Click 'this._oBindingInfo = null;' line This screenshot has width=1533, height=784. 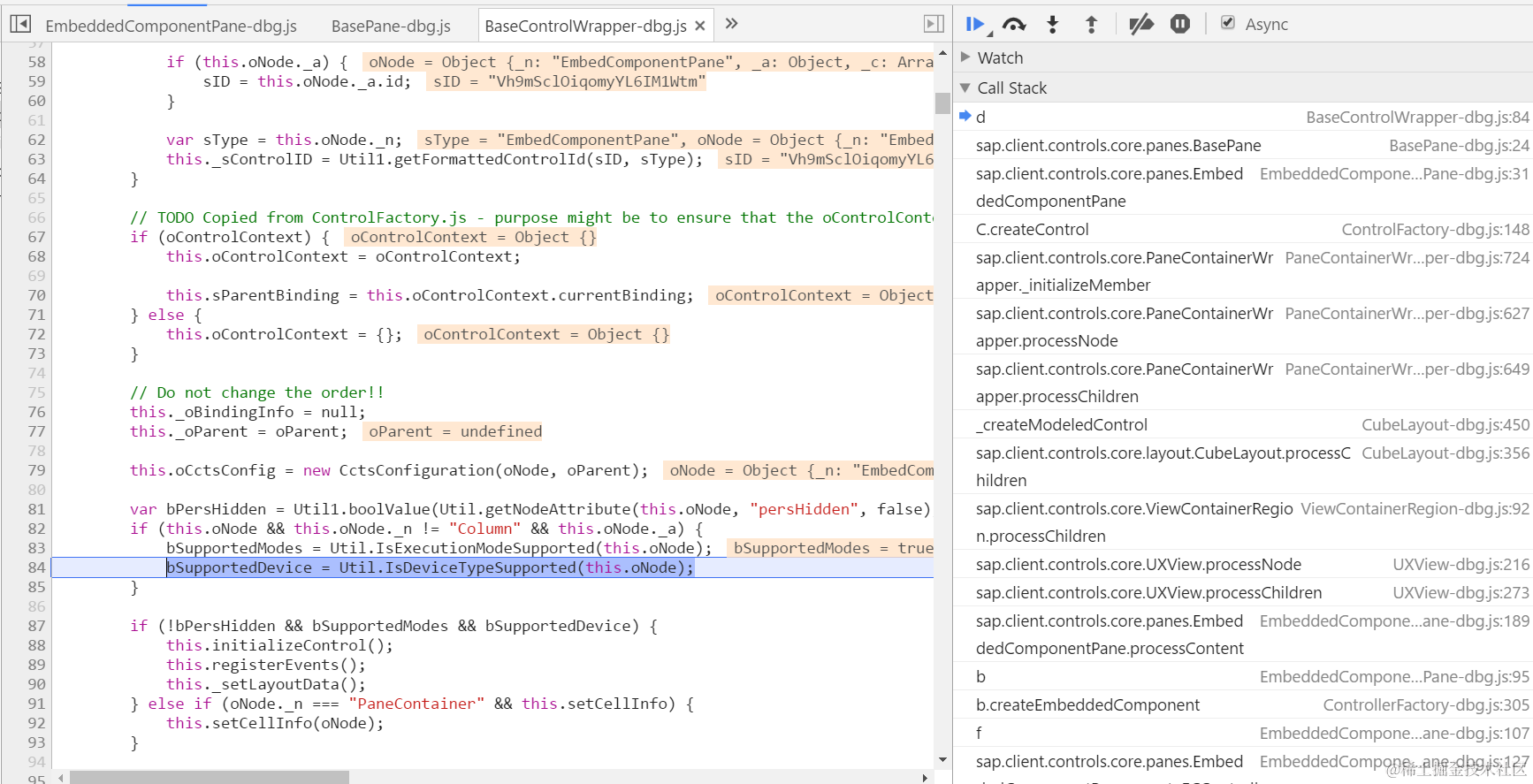(248, 412)
